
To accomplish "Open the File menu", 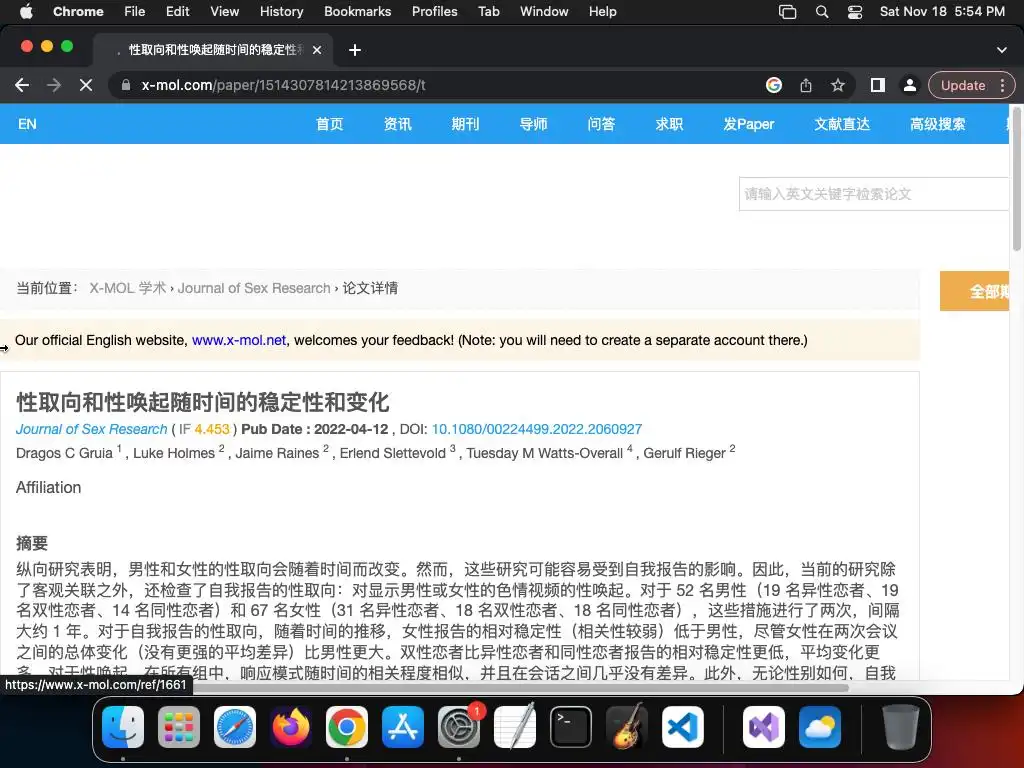I will tap(135, 12).
